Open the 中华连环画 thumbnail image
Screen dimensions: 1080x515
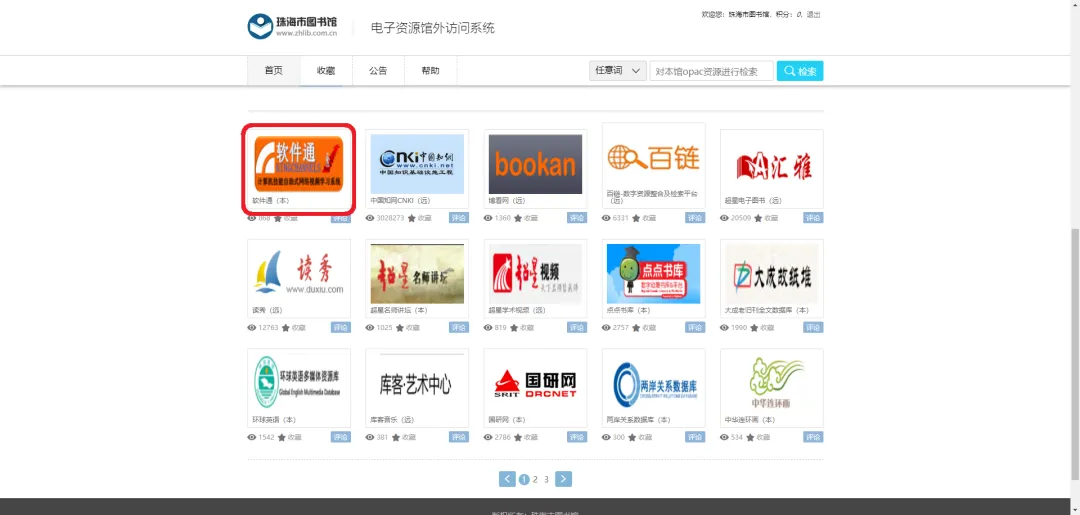tap(771, 383)
